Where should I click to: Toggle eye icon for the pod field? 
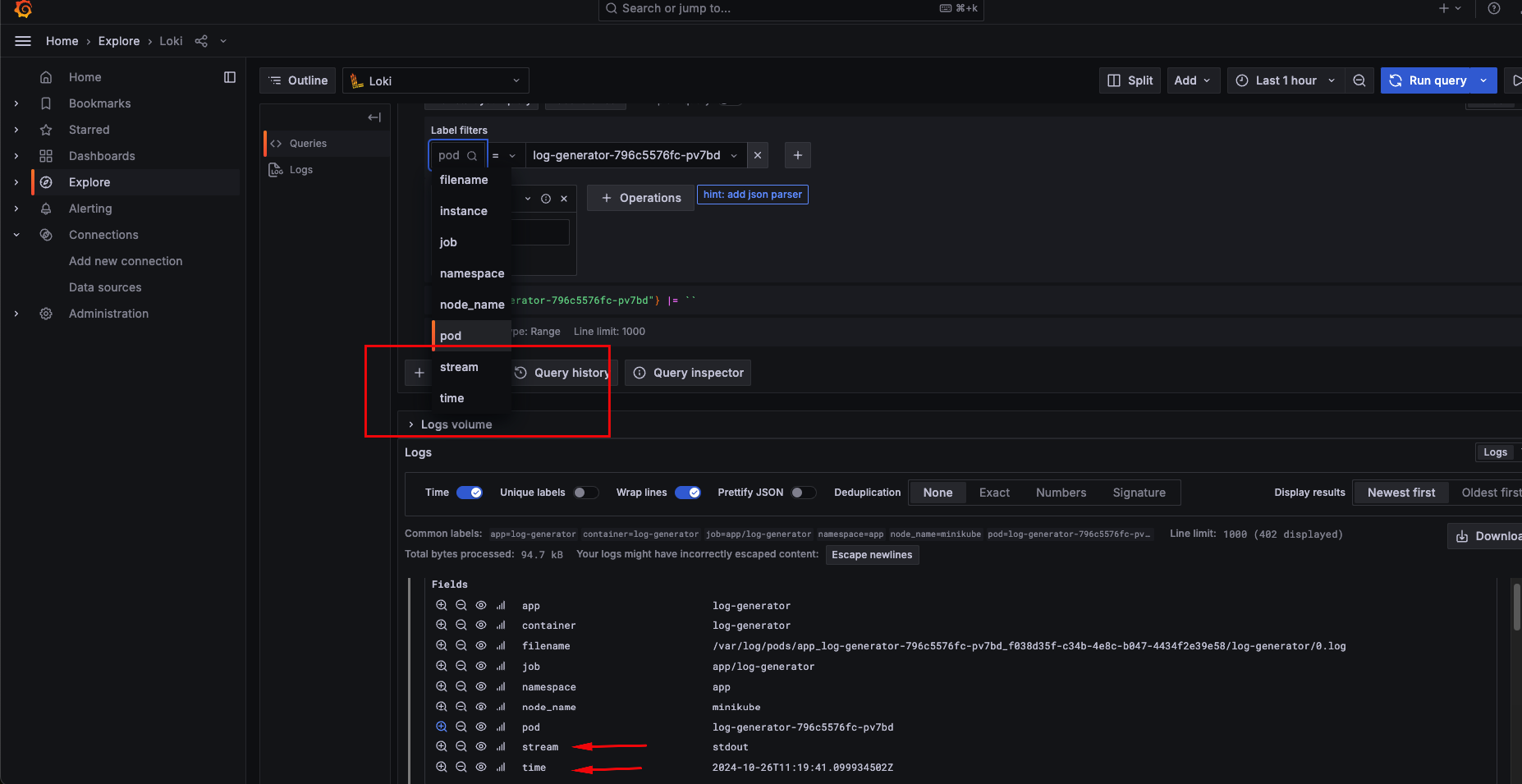coord(481,727)
